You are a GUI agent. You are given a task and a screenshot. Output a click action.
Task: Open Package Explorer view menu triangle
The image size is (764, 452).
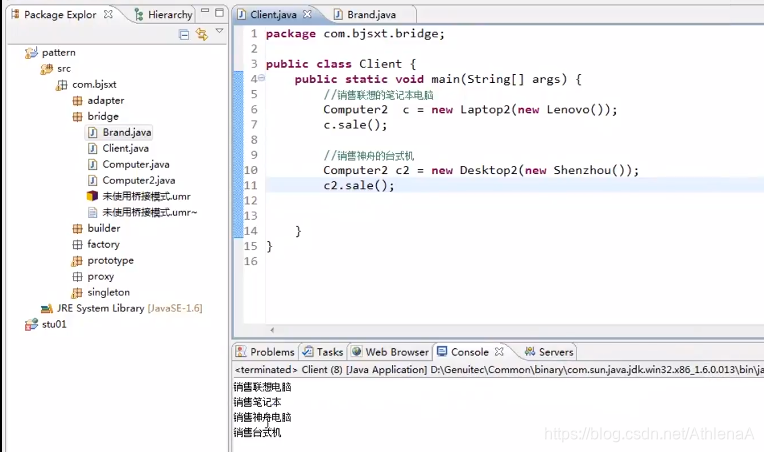(x=219, y=31)
